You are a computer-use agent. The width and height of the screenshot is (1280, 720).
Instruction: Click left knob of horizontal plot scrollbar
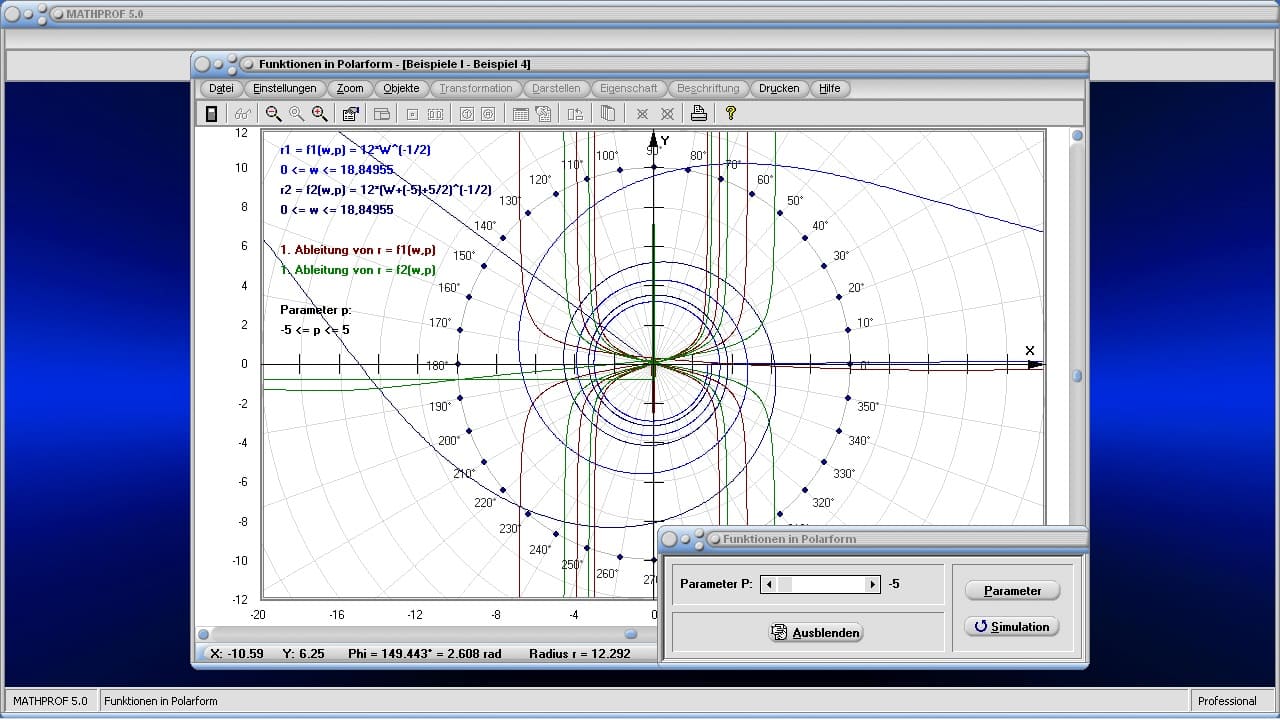tap(204, 634)
